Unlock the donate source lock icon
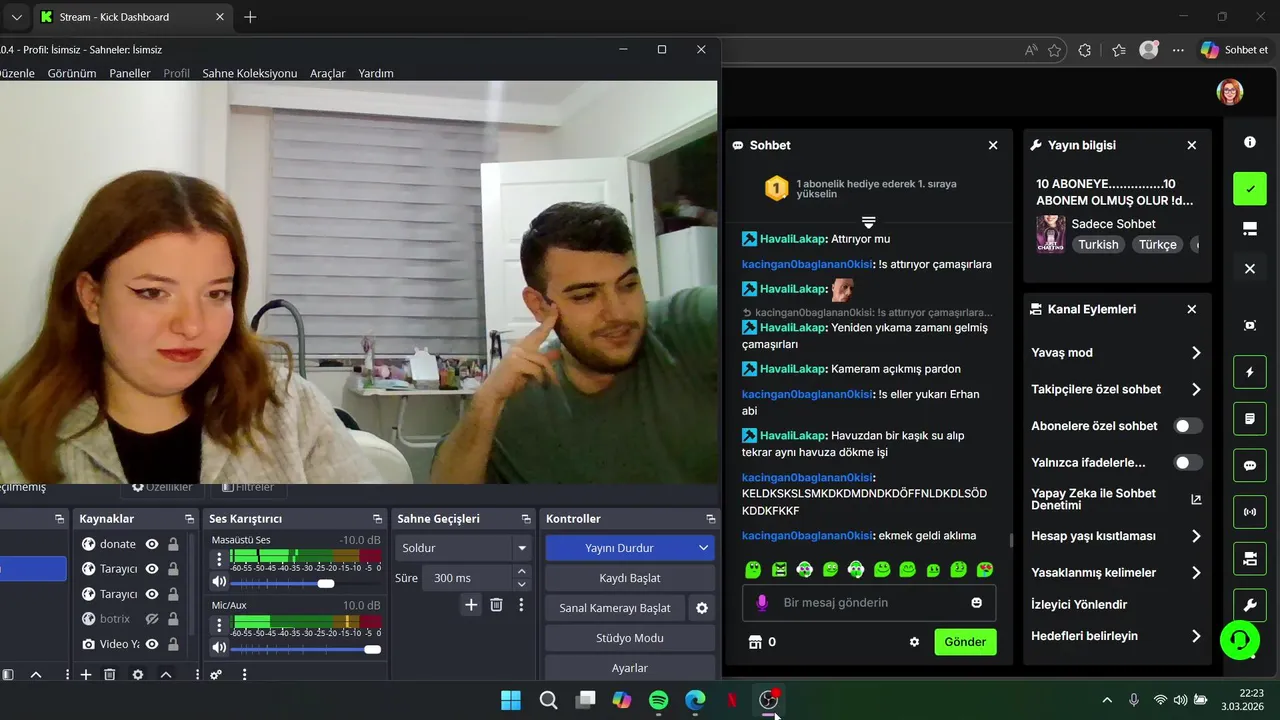Image resolution: width=1280 pixels, height=720 pixels. [x=173, y=544]
